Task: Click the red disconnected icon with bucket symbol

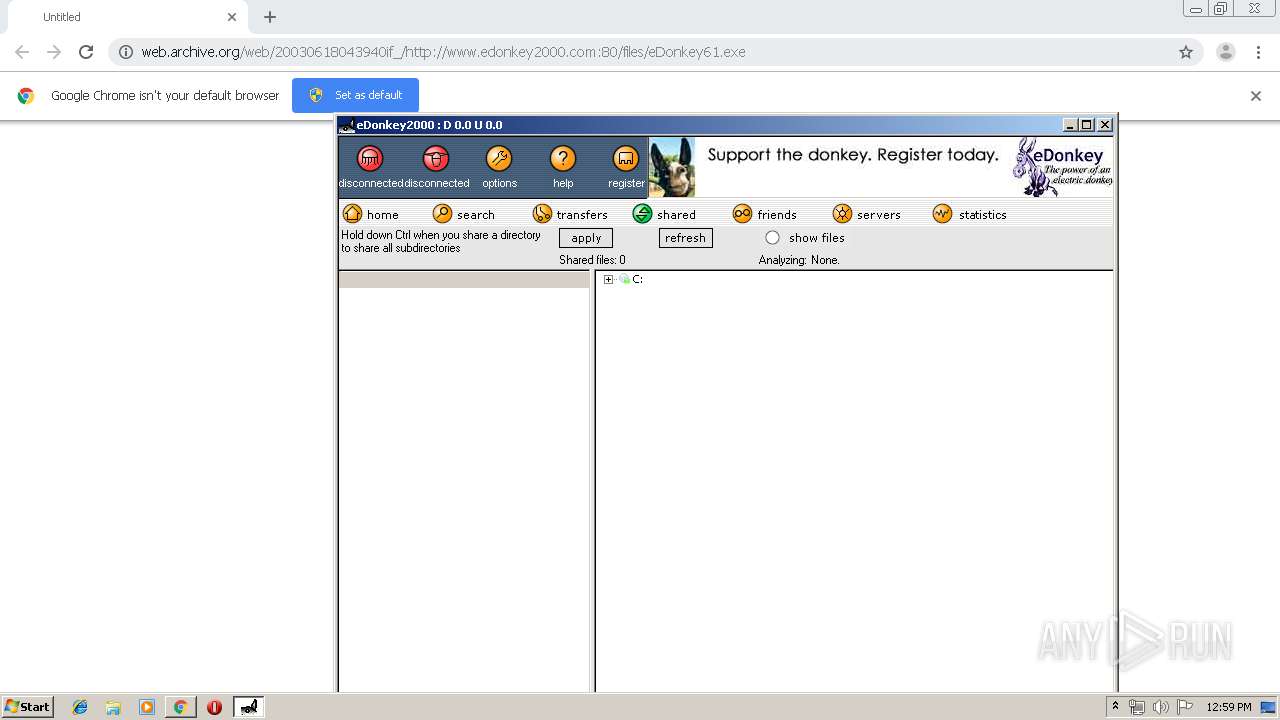Action: tap(436, 159)
